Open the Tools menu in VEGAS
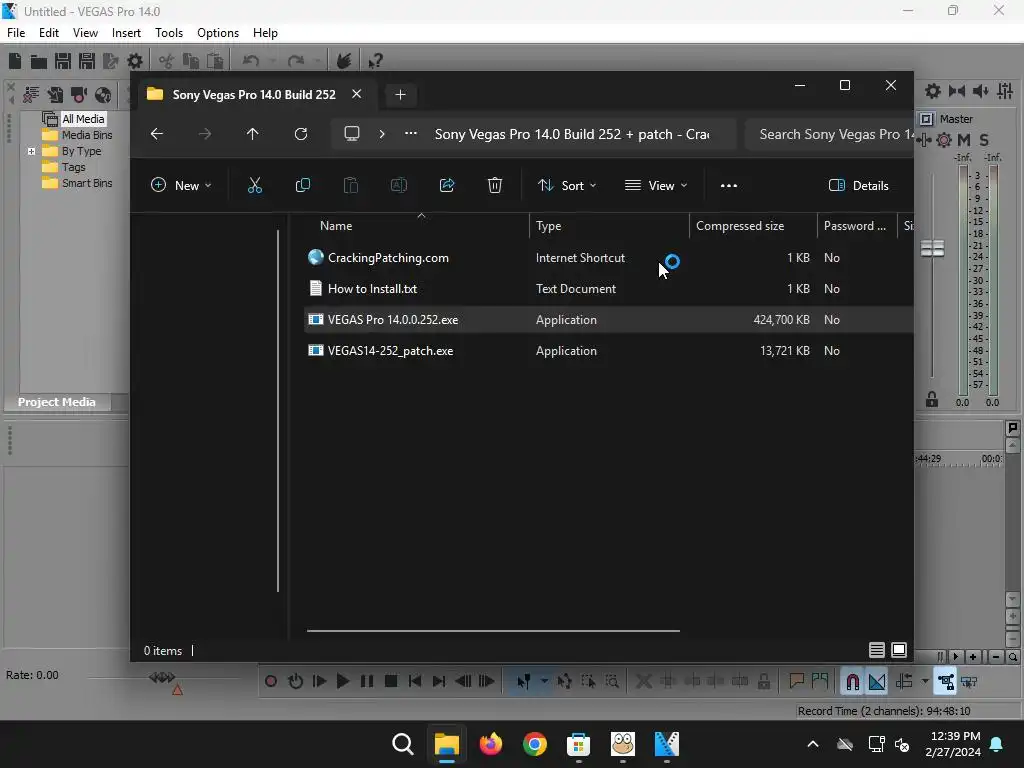This screenshot has height=768, width=1024. (x=168, y=33)
